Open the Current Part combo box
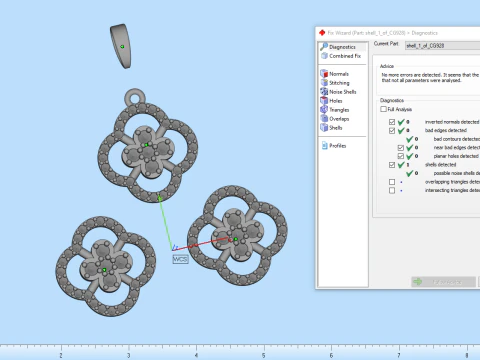 [x=442, y=46]
